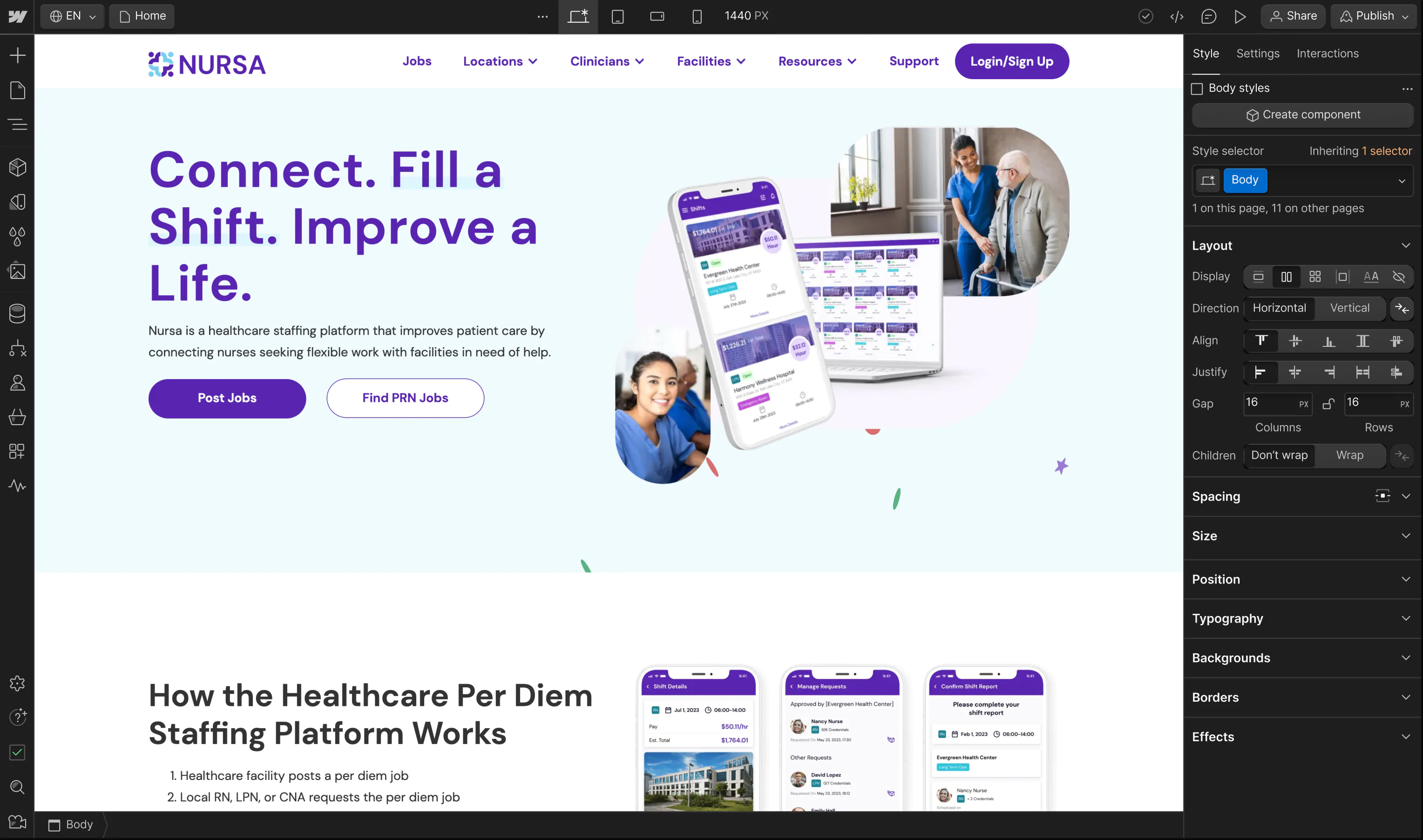Open the Style tab in right panel
The width and height of the screenshot is (1423, 840).
click(x=1206, y=53)
